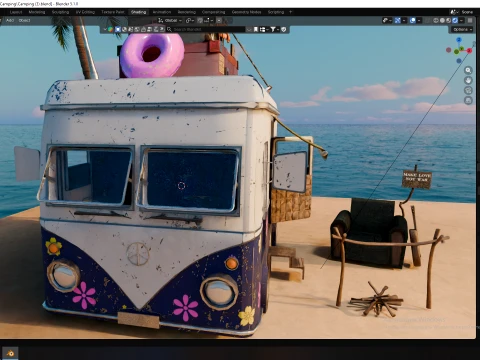
Task: Go to the Rendering workspace tab
Action: click(x=187, y=12)
